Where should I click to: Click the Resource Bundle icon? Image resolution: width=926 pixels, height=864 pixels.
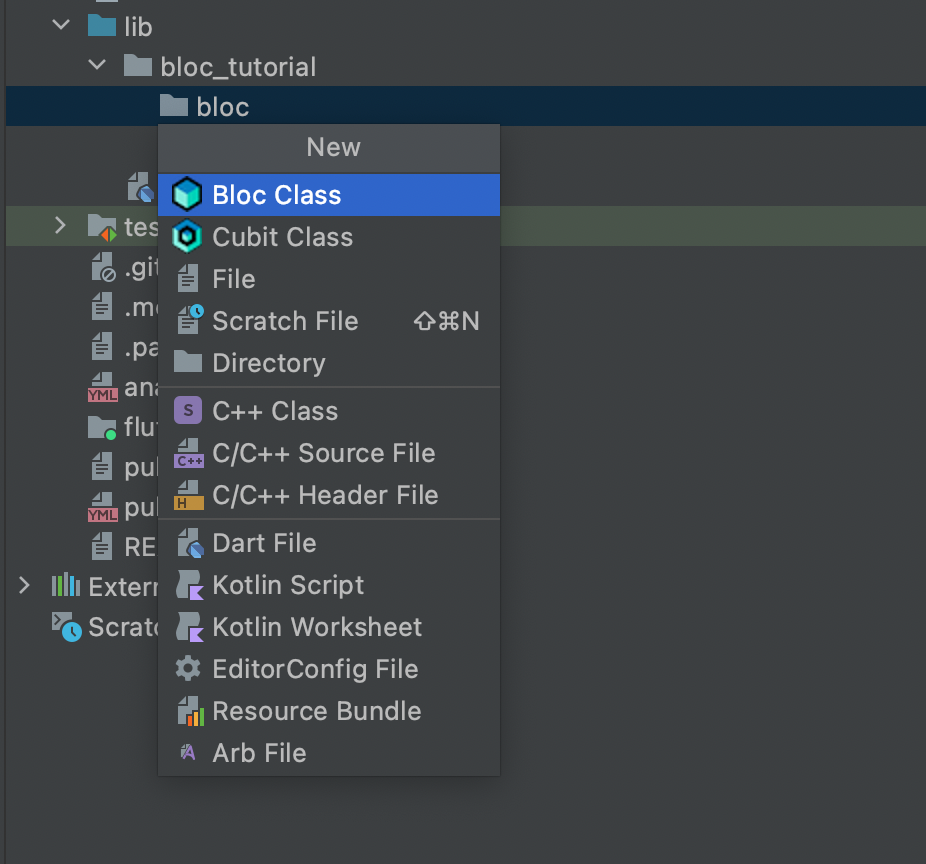tap(189, 712)
